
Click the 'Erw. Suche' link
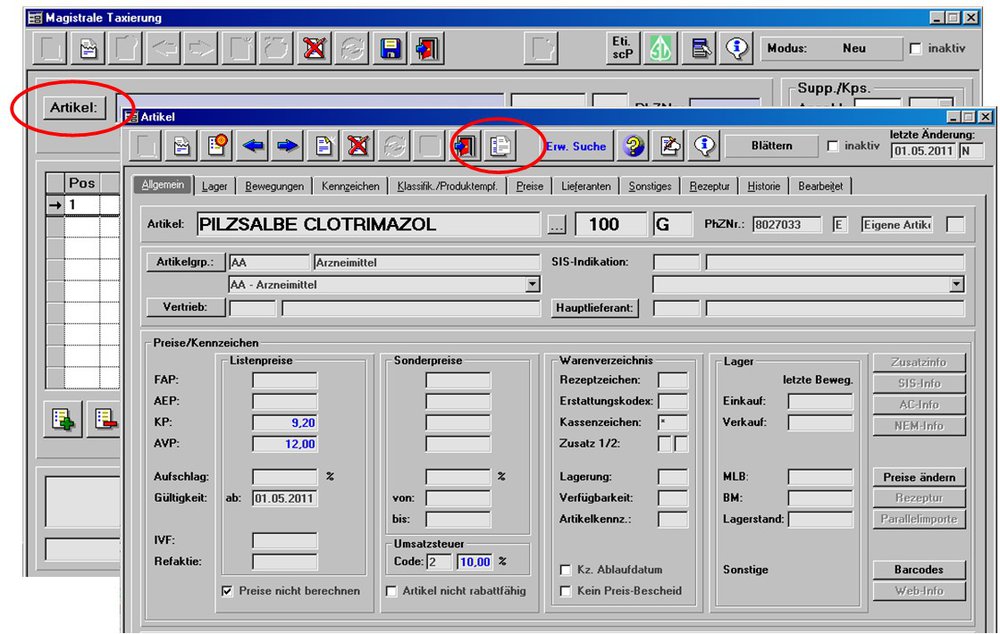576,147
